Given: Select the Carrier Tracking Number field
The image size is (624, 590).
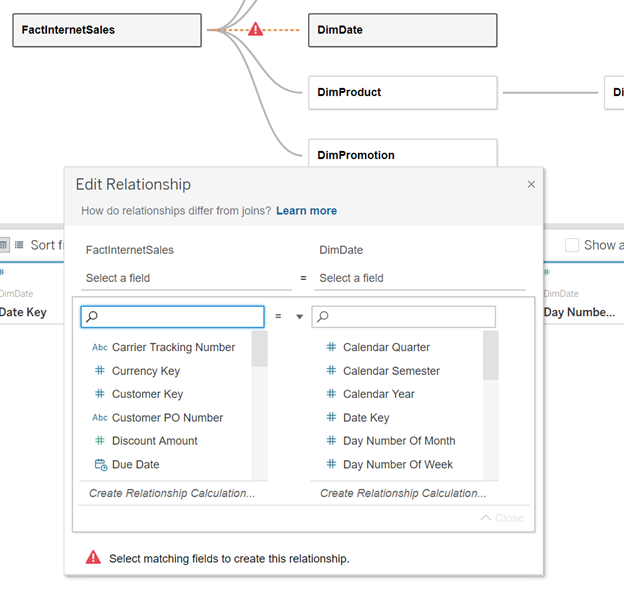Looking at the screenshot, I should pos(173,348).
